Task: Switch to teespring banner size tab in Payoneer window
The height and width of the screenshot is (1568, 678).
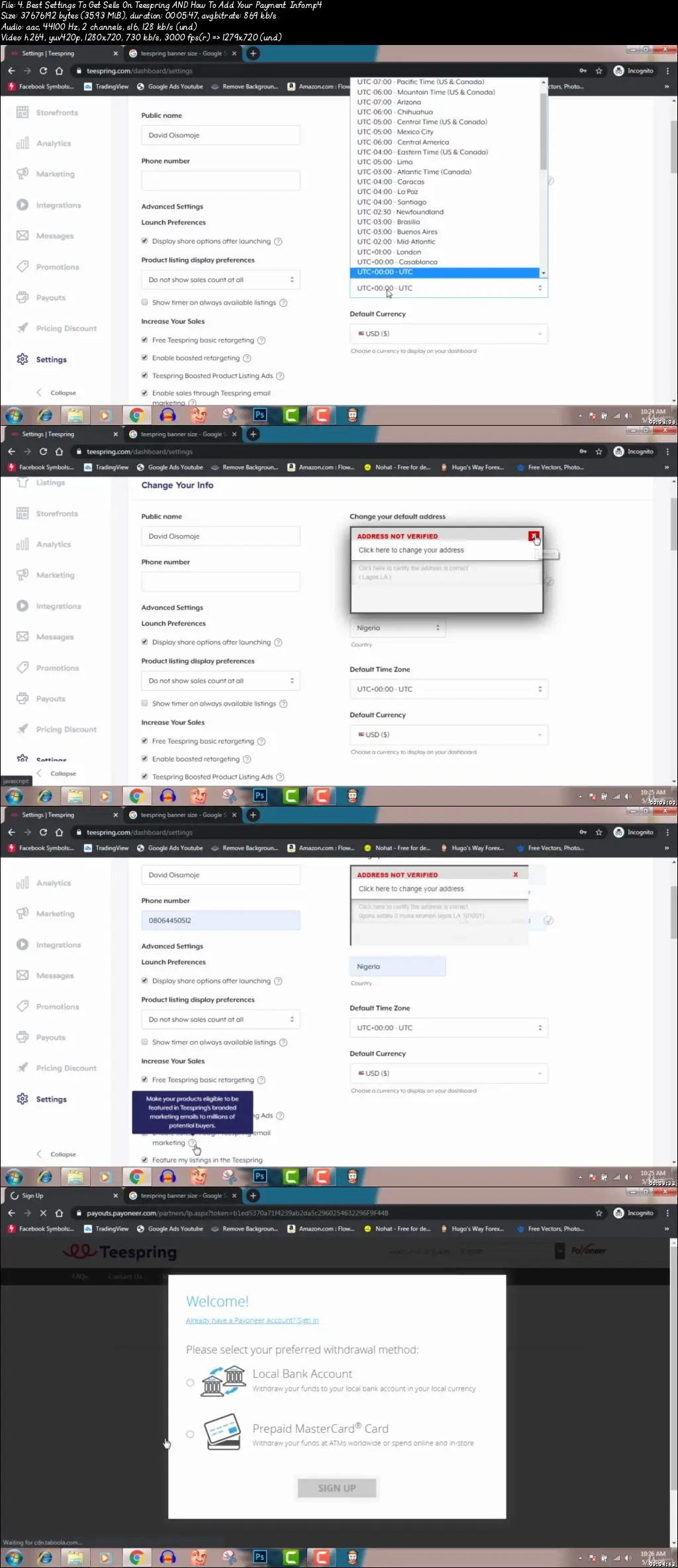Action: 183,1196
